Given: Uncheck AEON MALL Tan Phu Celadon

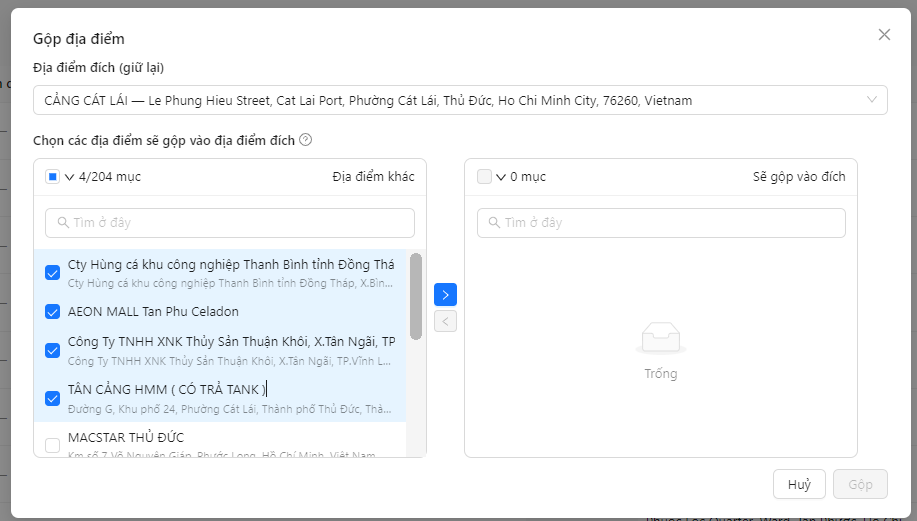Looking at the screenshot, I should tap(53, 312).
